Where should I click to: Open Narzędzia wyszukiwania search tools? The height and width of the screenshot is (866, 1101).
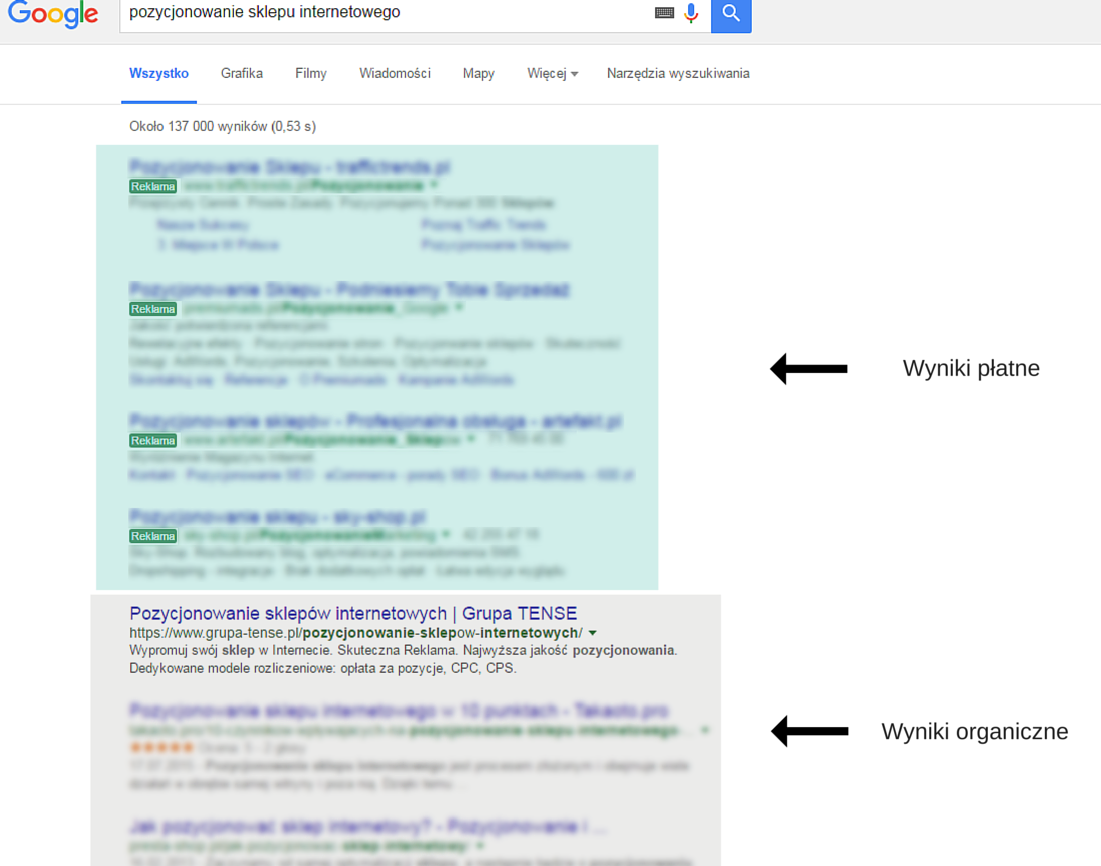pyautogui.click(x=678, y=74)
